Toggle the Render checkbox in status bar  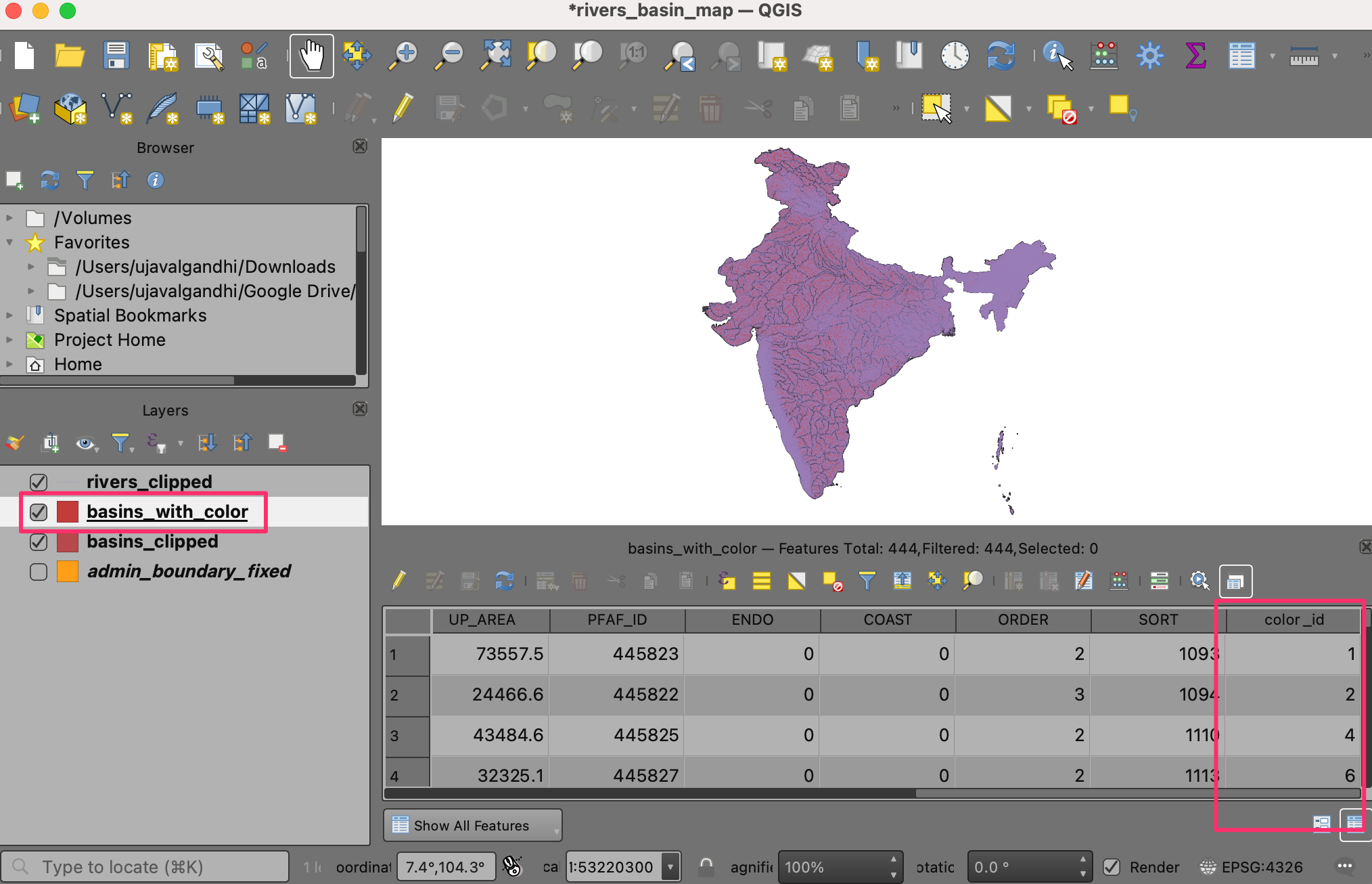tap(1112, 867)
